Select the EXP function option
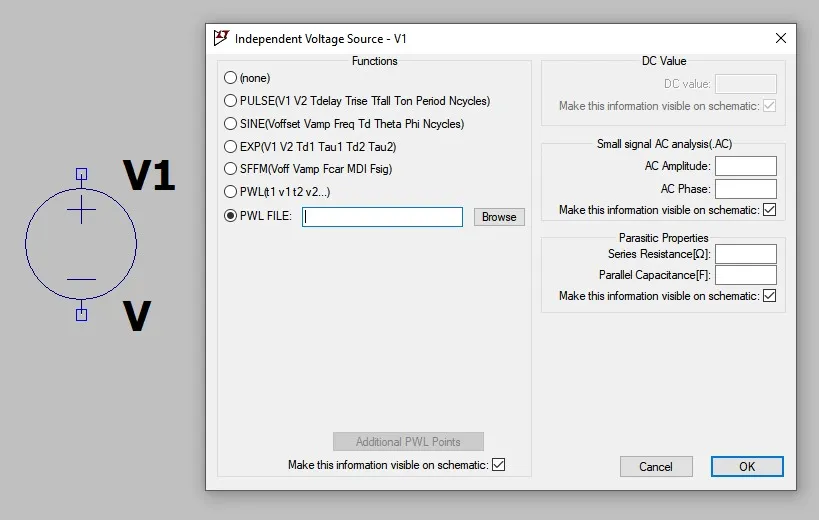Image resolution: width=819 pixels, height=520 pixels. (231, 147)
